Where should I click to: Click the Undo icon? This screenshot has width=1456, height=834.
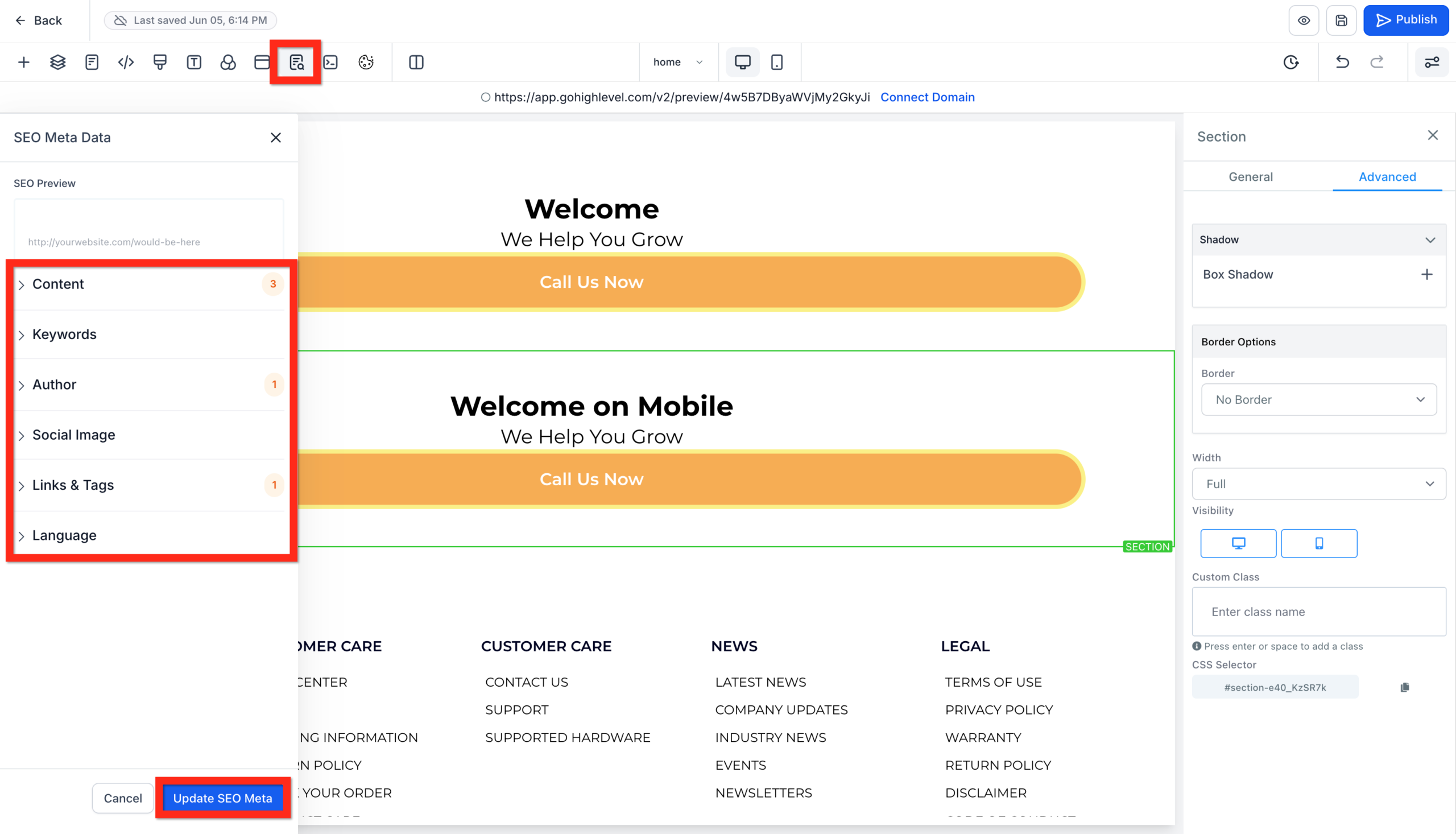(1343, 62)
